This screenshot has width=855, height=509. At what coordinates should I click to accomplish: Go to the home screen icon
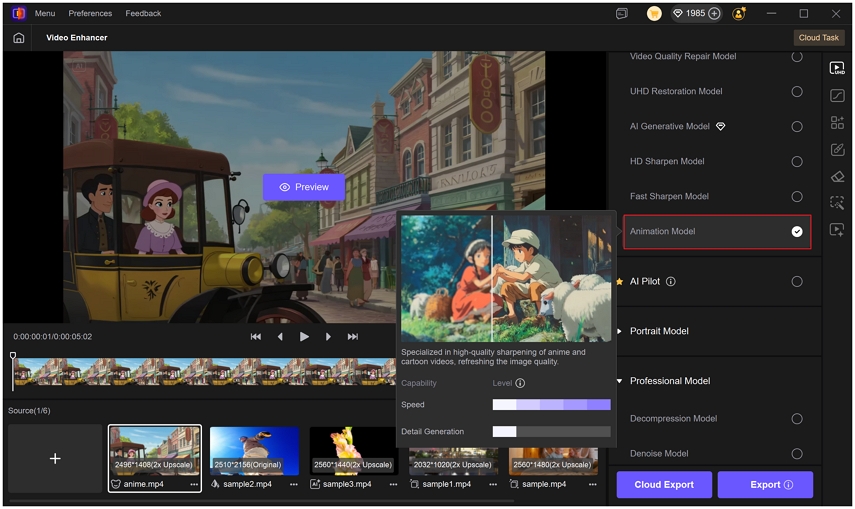coord(19,38)
